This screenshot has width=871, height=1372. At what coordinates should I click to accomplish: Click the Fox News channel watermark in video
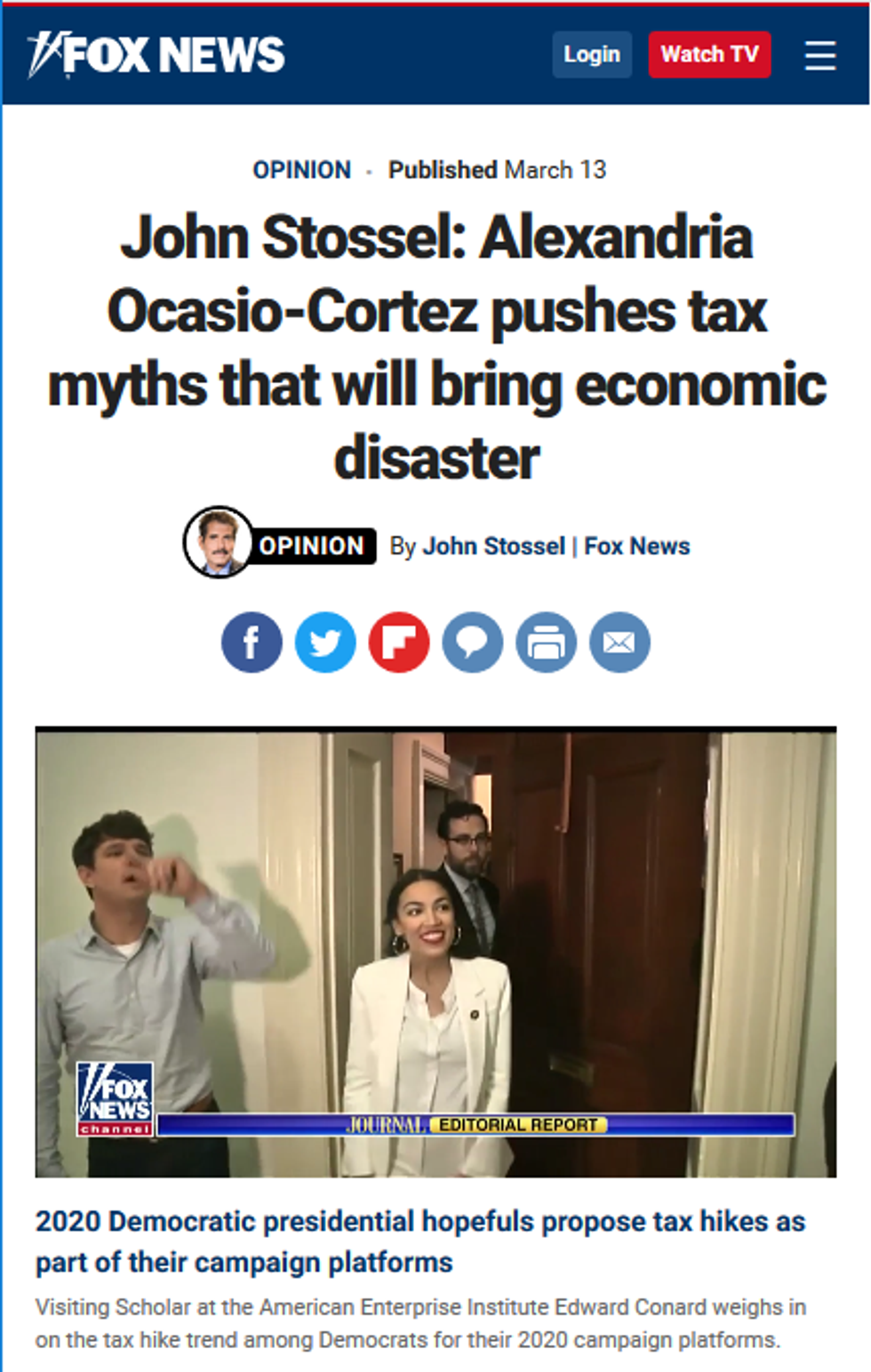[115, 1098]
